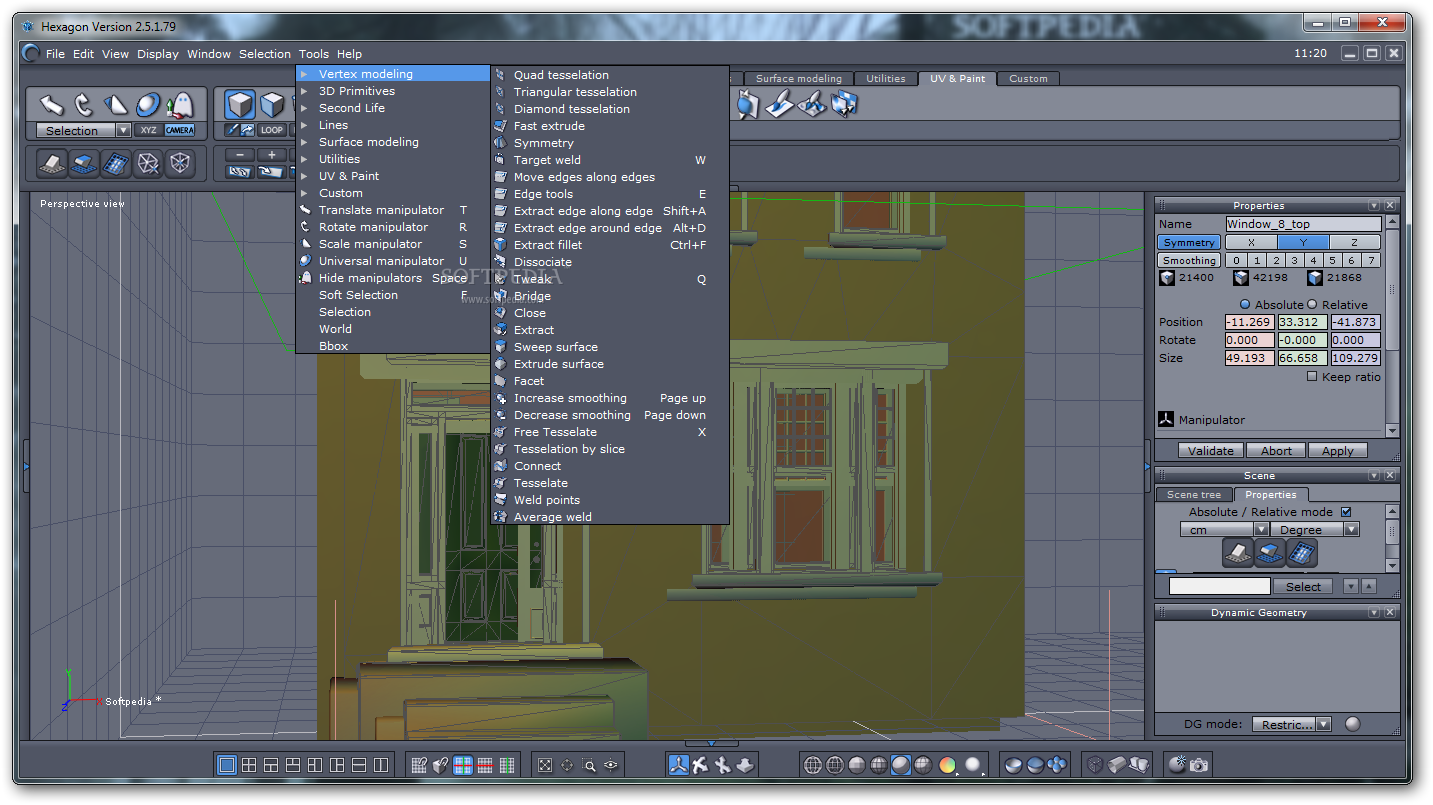The height and width of the screenshot is (805, 1433).
Task: Toggle the CAMERA mode button
Action: (180, 130)
